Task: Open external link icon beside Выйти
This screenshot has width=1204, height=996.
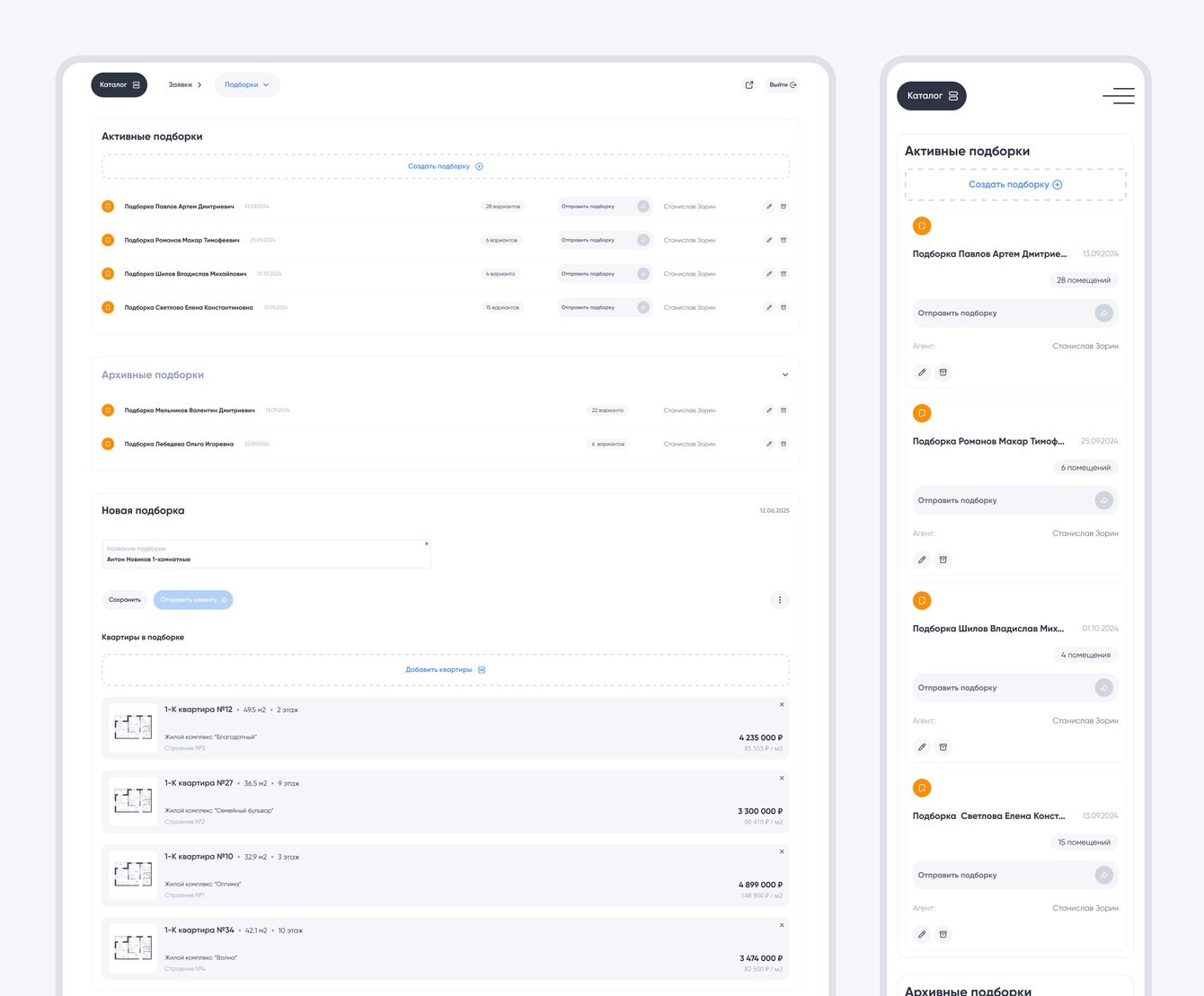Action: (x=749, y=85)
